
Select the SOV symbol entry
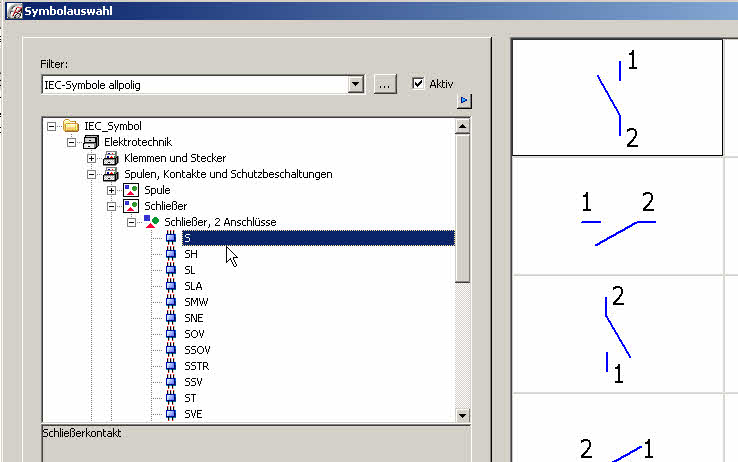click(x=194, y=334)
